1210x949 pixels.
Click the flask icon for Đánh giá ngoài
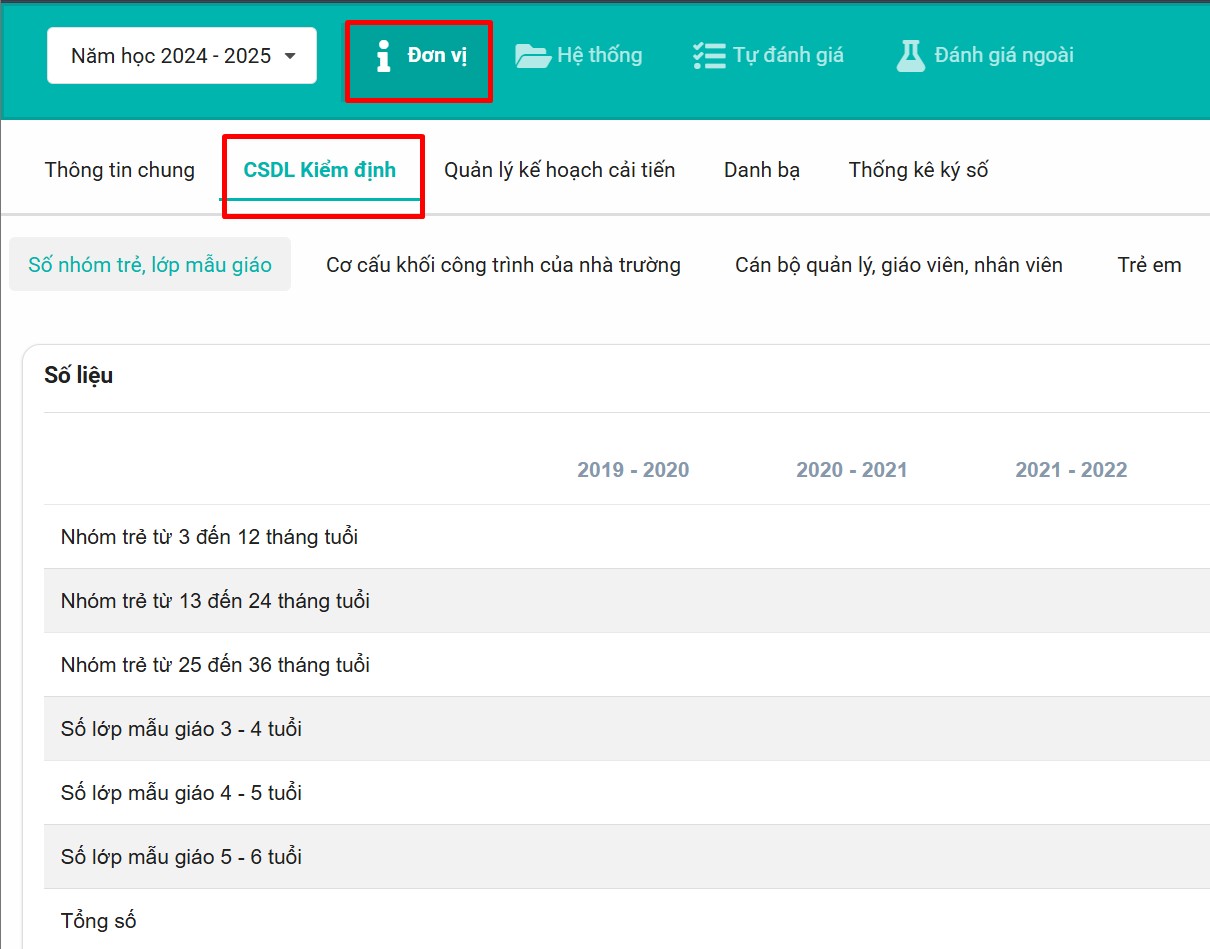pos(910,56)
